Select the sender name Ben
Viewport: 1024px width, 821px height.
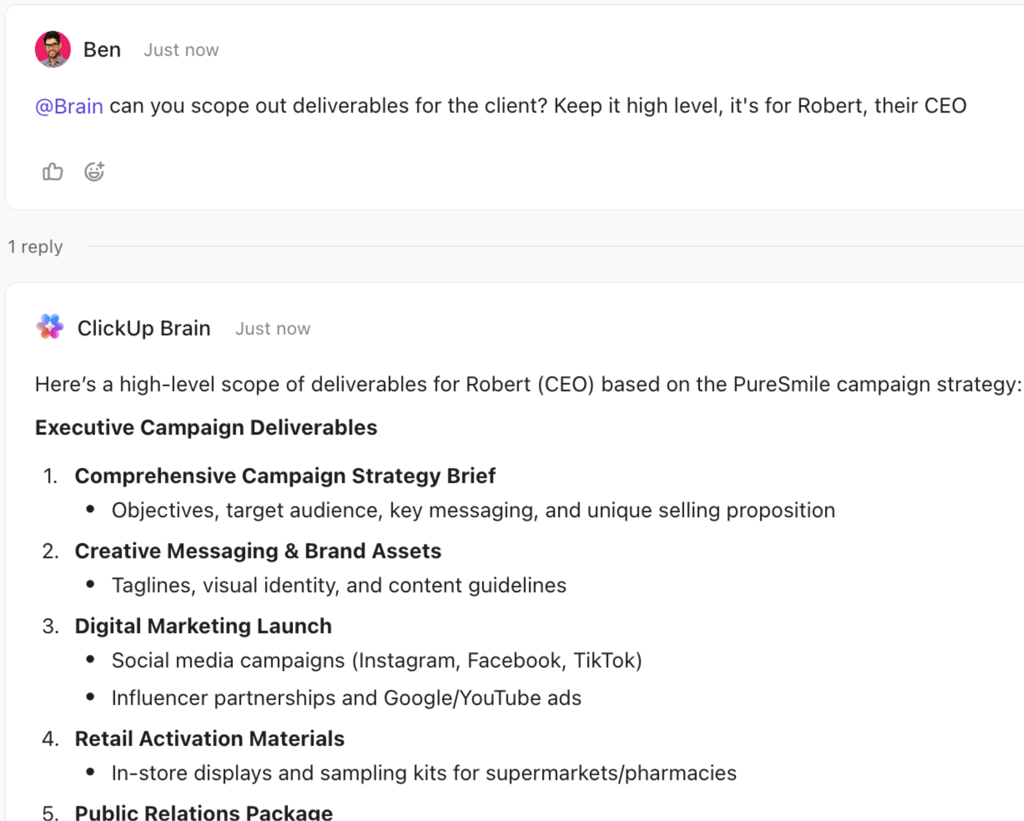click(101, 49)
